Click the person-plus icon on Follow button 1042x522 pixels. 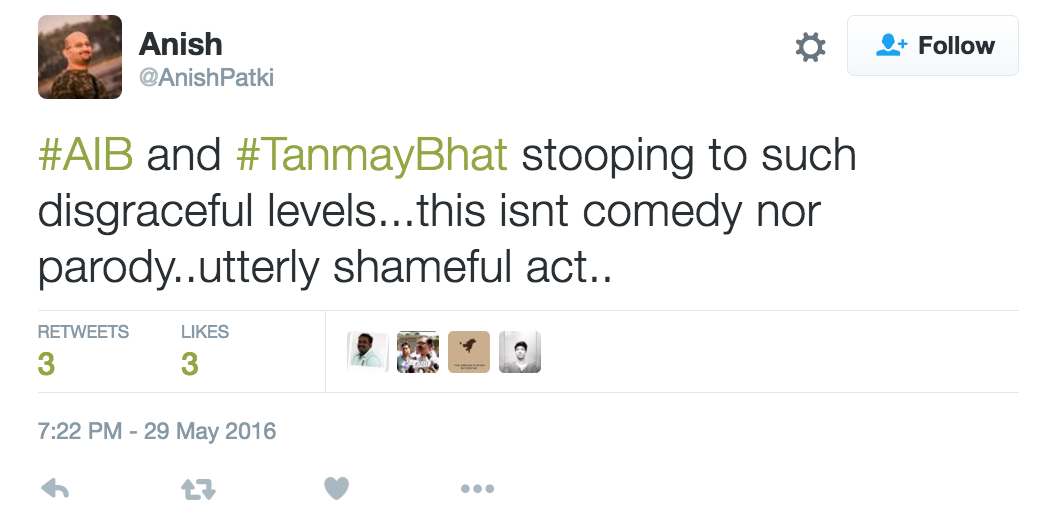(891, 46)
